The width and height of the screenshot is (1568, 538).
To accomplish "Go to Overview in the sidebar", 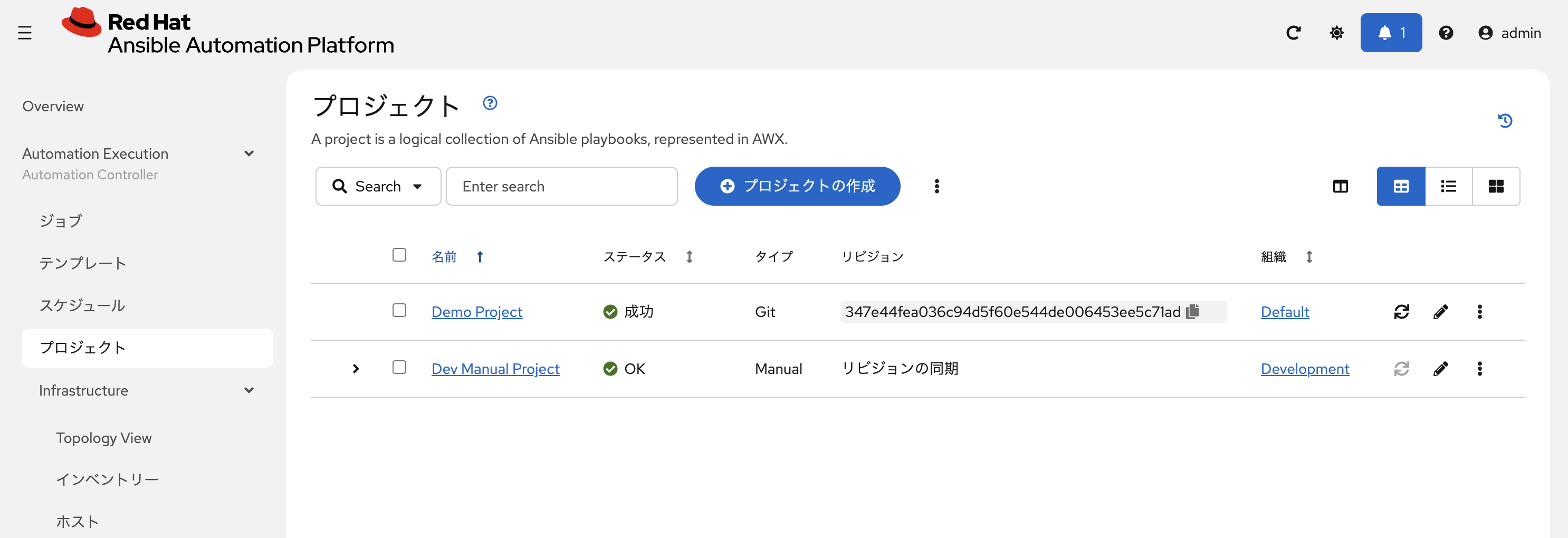I will point(53,107).
